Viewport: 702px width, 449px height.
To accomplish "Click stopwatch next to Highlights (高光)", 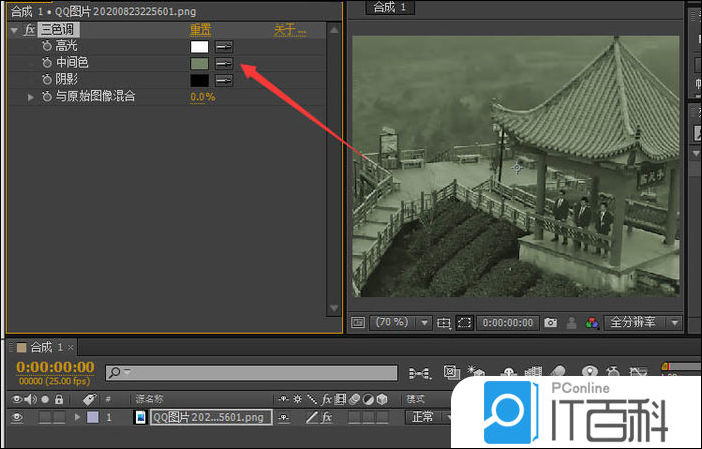I will point(46,47).
